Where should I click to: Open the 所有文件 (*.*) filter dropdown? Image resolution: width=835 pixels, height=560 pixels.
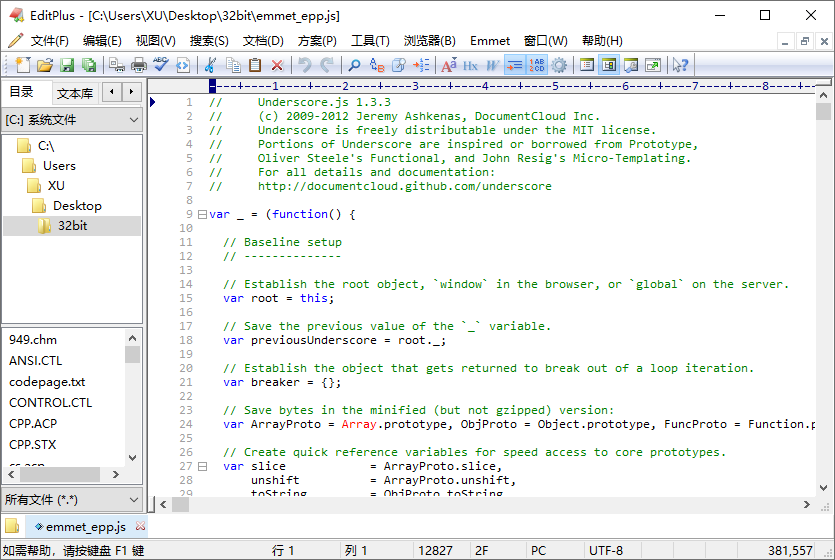pos(72,499)
